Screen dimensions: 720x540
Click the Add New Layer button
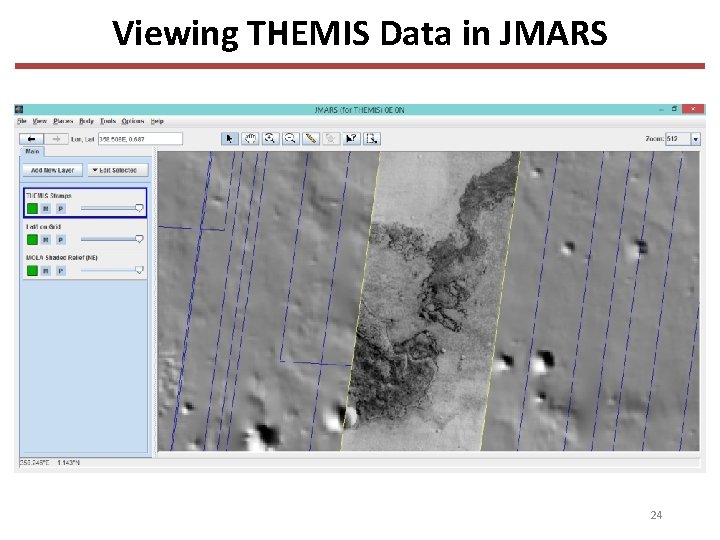coord(52,170)
